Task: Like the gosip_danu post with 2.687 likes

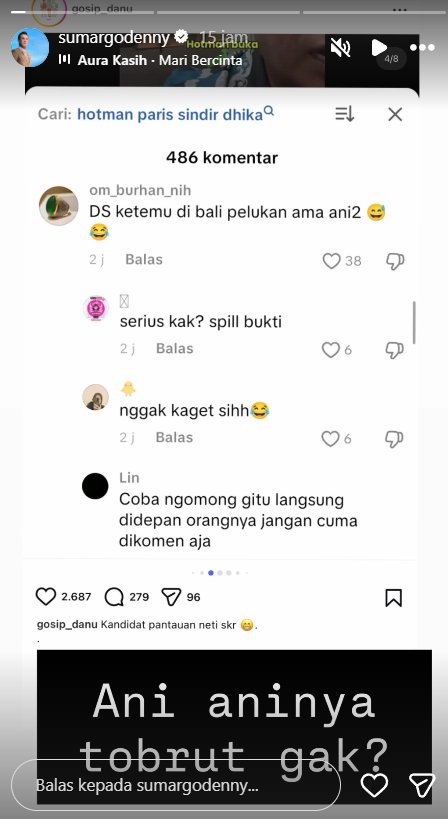Action: pos(46,596)
